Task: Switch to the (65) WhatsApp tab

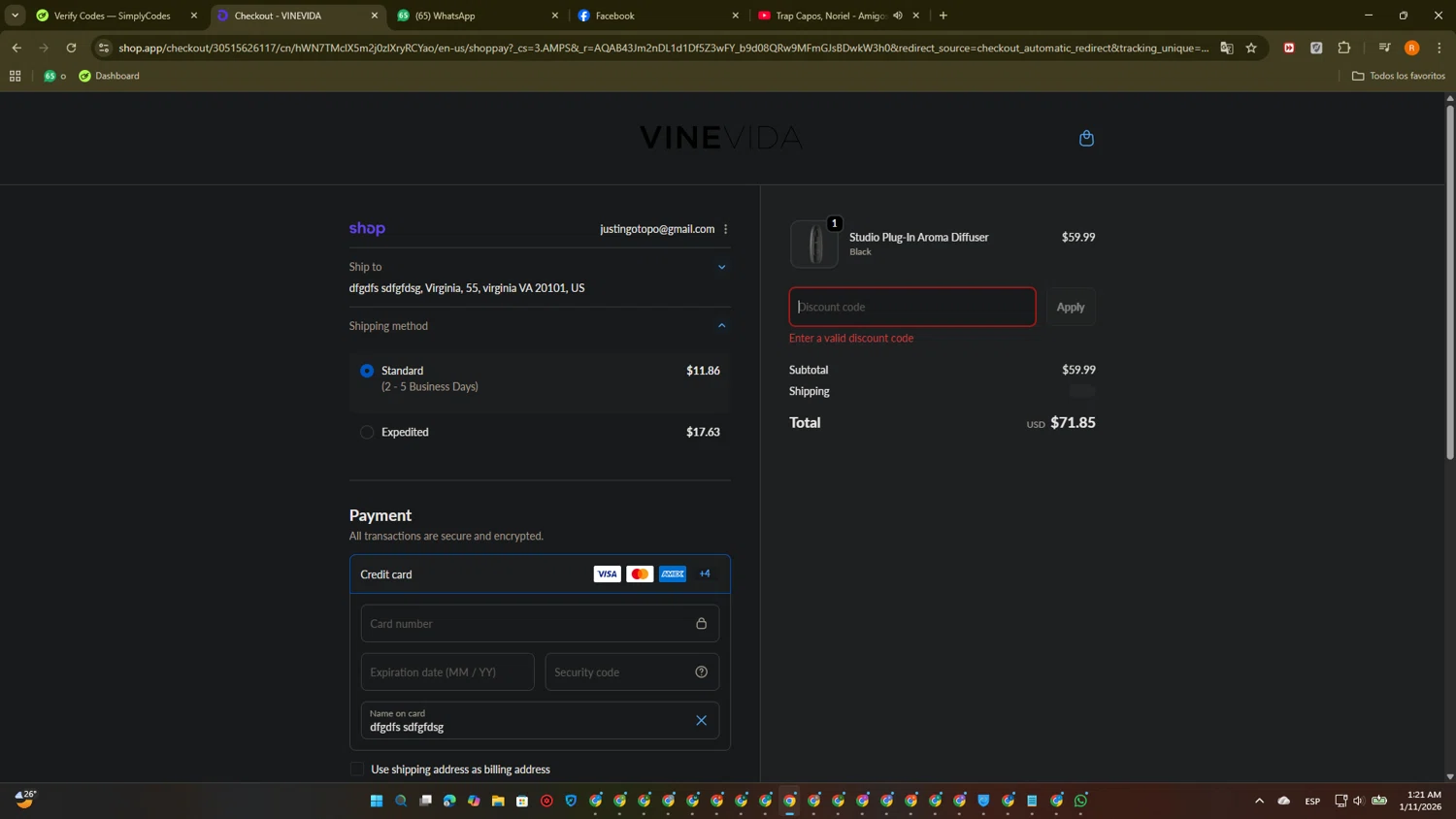Action: (x=478, y=16)
